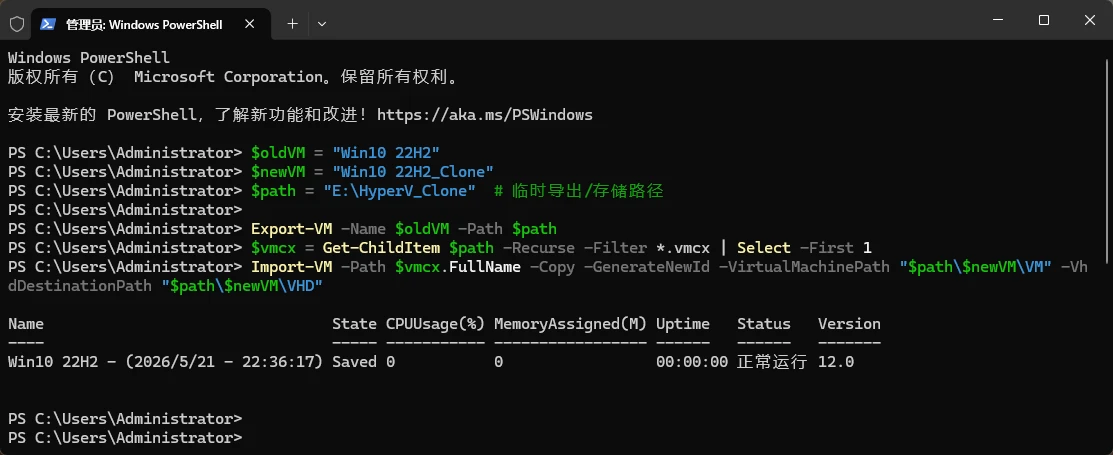Click the Import-VM command text
The width and height of the screenshot is (1113, 455).
292,267
